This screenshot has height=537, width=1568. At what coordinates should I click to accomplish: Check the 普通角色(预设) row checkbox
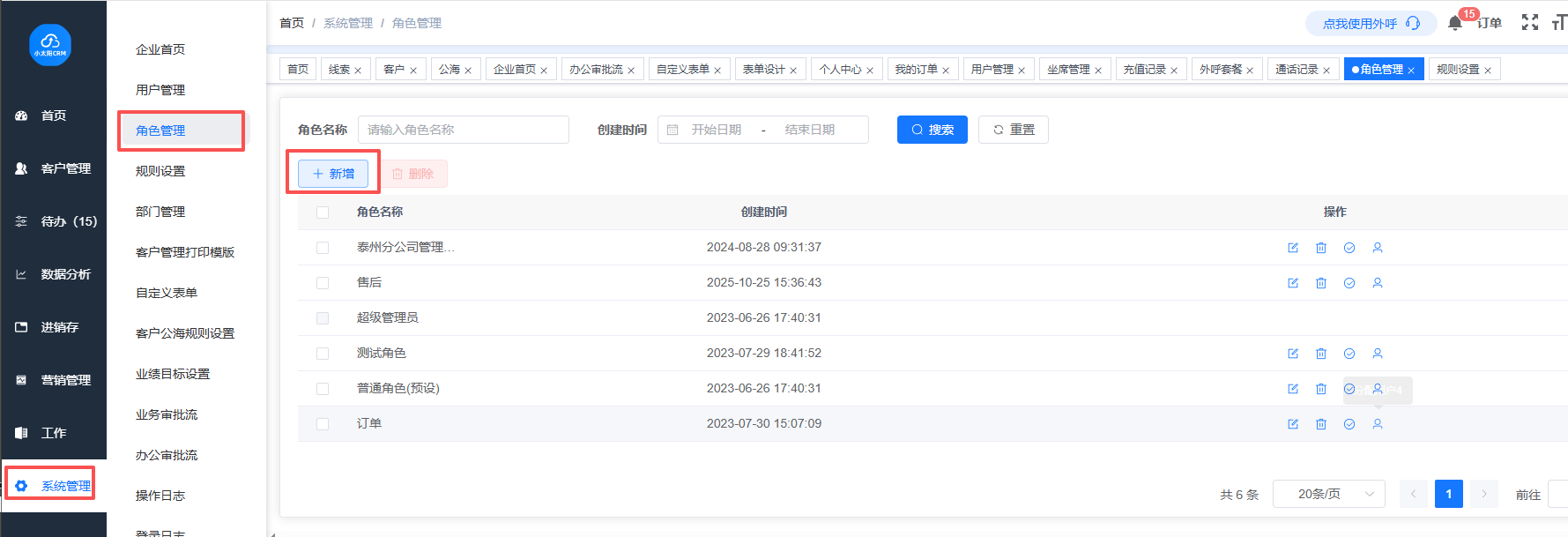[x=323, y=389]
